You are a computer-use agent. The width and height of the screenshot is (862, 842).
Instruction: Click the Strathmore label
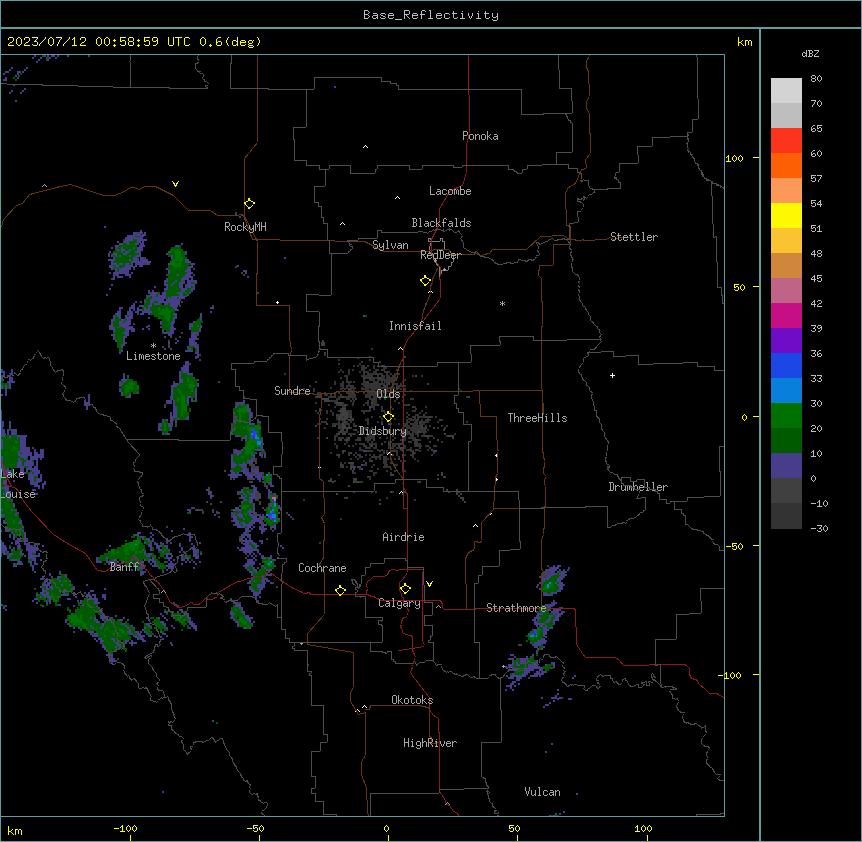coord(516,608)
